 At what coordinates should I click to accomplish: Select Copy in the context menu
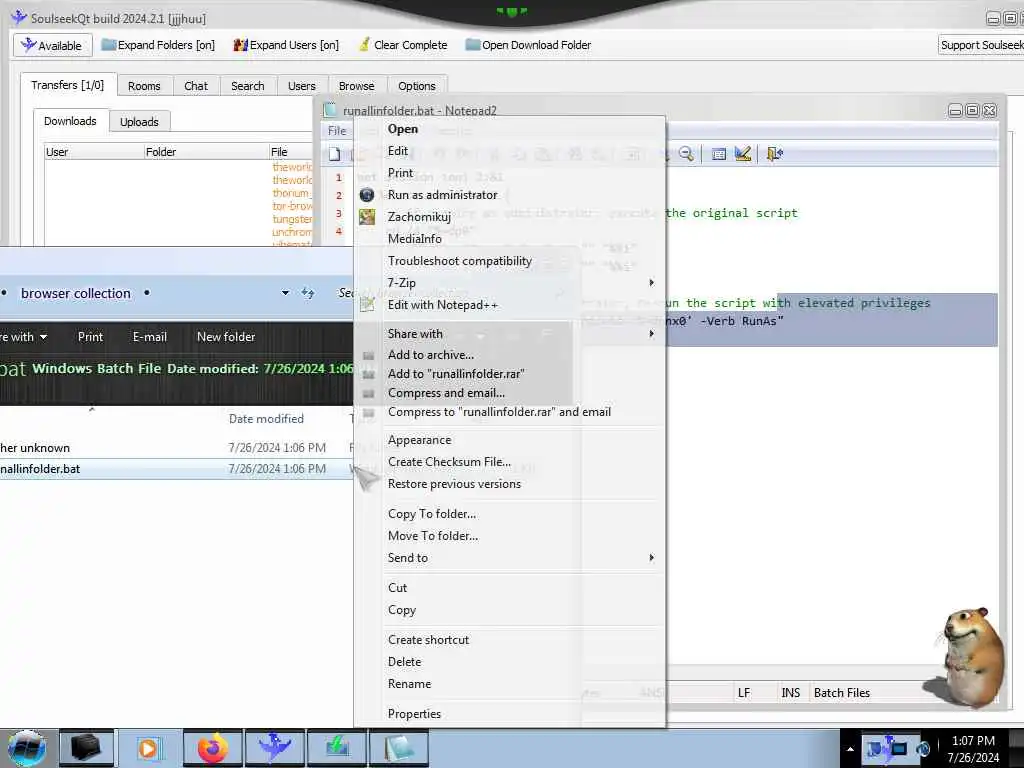[x=402, y=610]
